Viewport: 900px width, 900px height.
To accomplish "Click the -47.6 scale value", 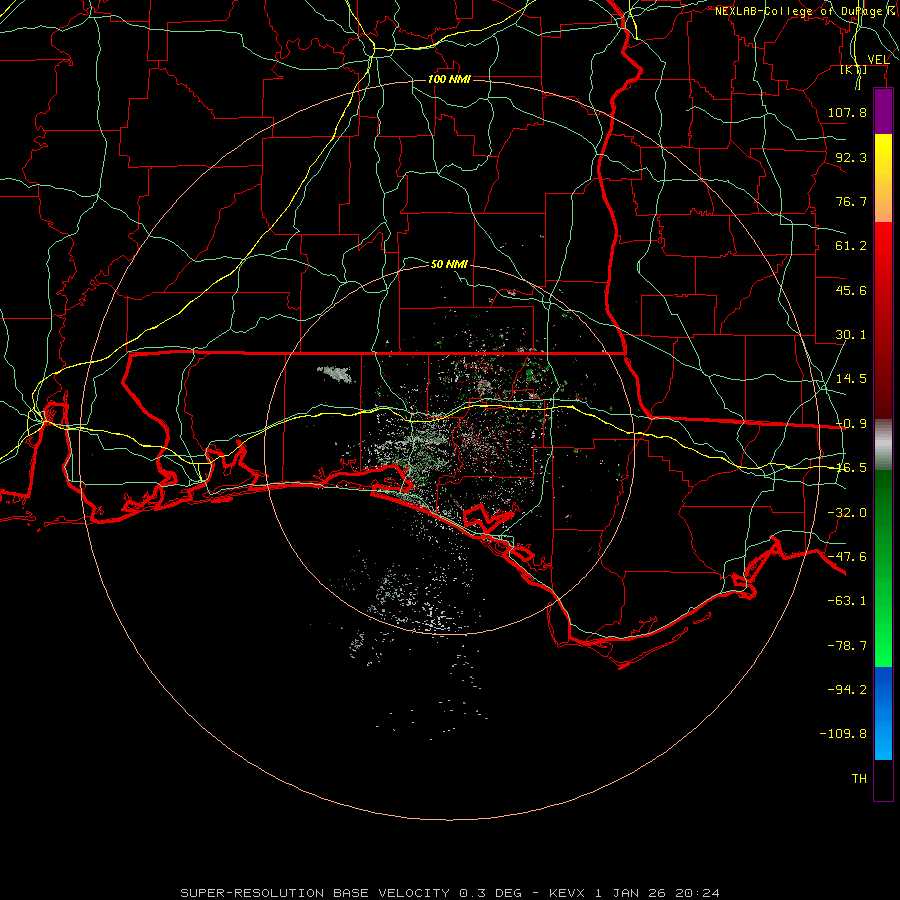I will tap(847, 557).
